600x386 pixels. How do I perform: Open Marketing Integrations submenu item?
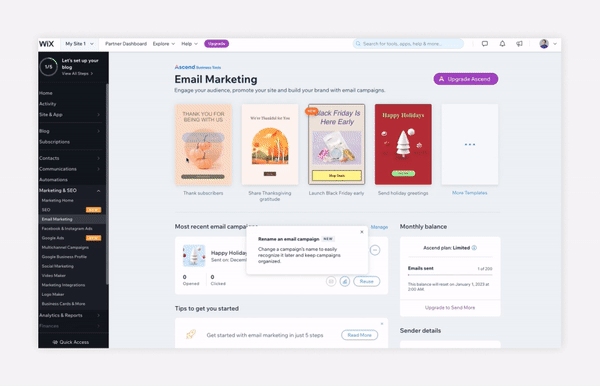[x=63, y=285]
